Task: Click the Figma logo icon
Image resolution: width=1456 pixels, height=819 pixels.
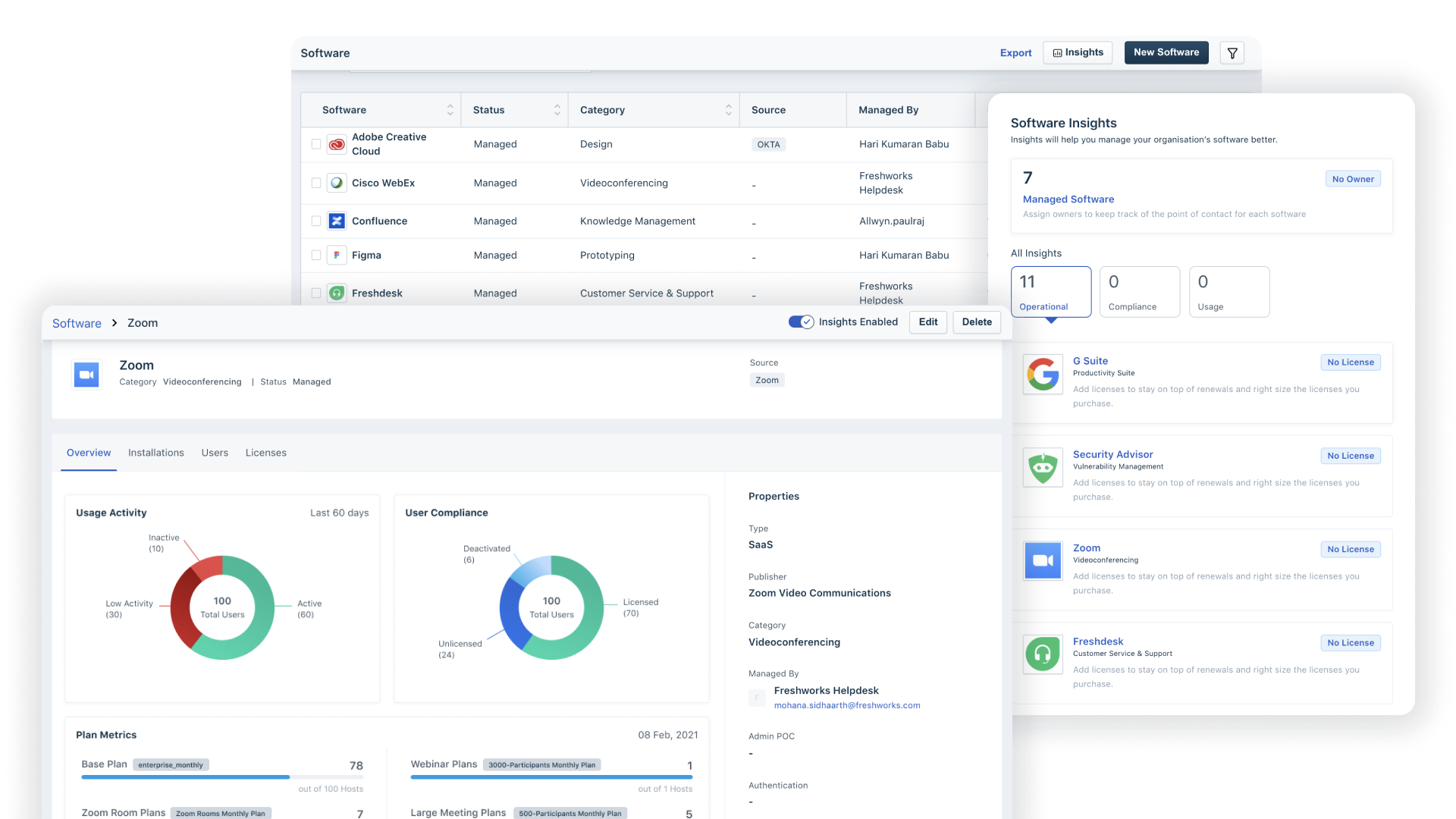Action: [x=337, y=255]
